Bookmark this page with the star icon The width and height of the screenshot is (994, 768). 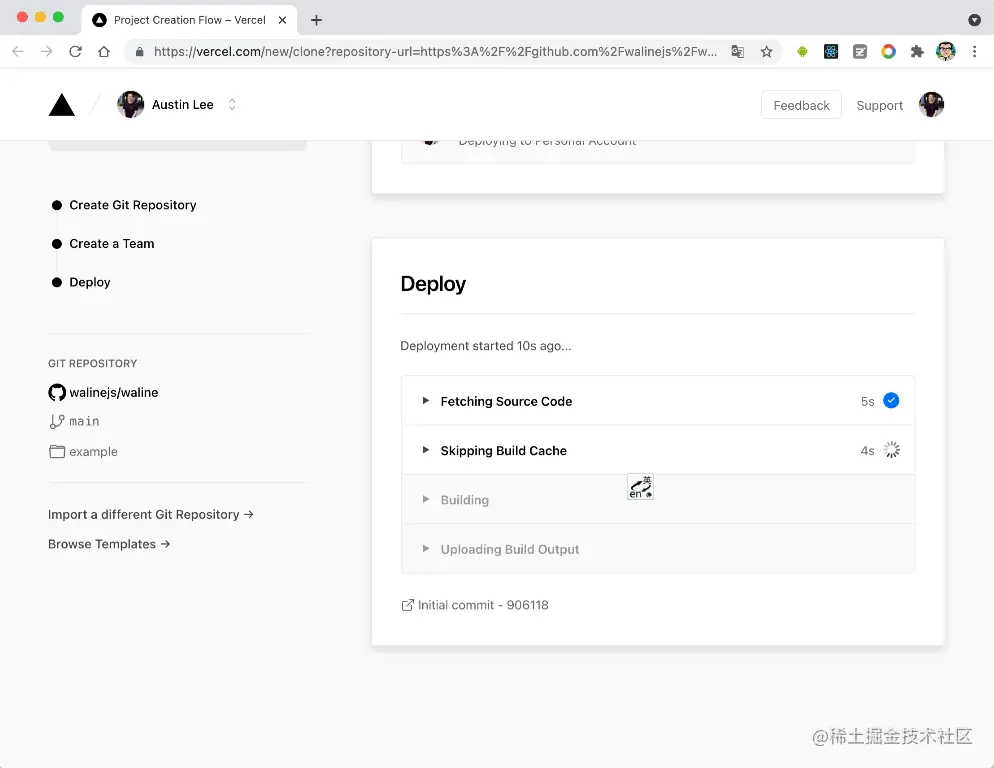[x=766, y=51]
